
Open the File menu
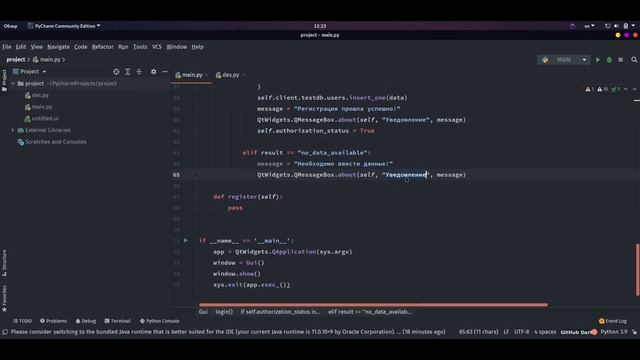(x=7, y=47)
